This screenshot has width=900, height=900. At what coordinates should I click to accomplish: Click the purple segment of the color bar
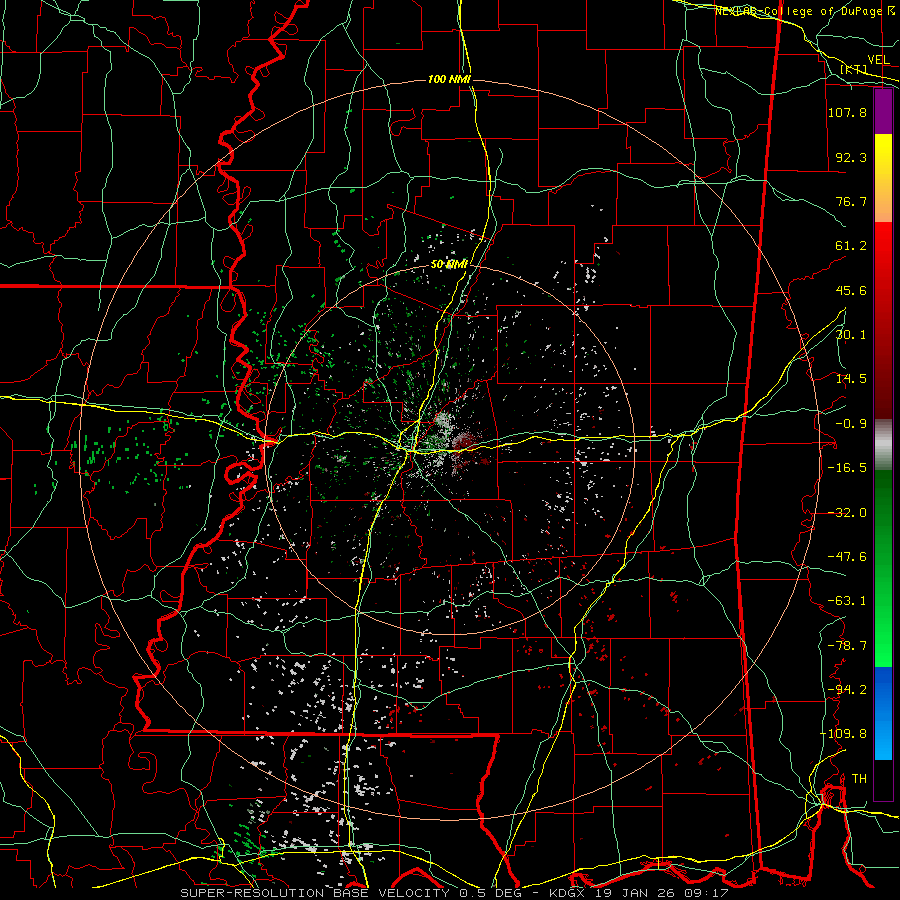(883, 112)
